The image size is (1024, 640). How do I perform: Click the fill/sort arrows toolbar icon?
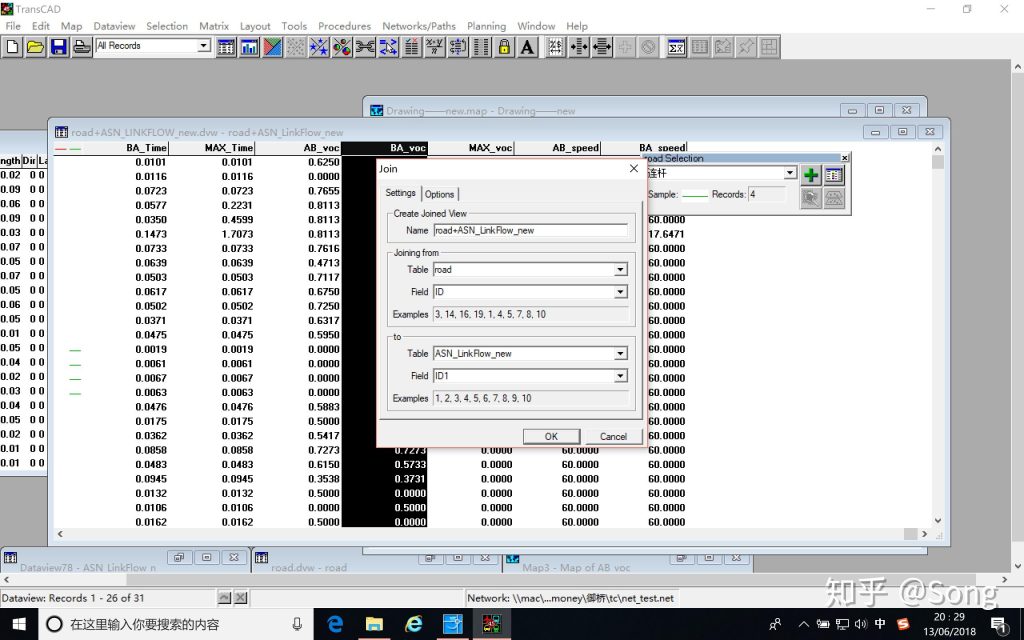click(x=458, y=47)
